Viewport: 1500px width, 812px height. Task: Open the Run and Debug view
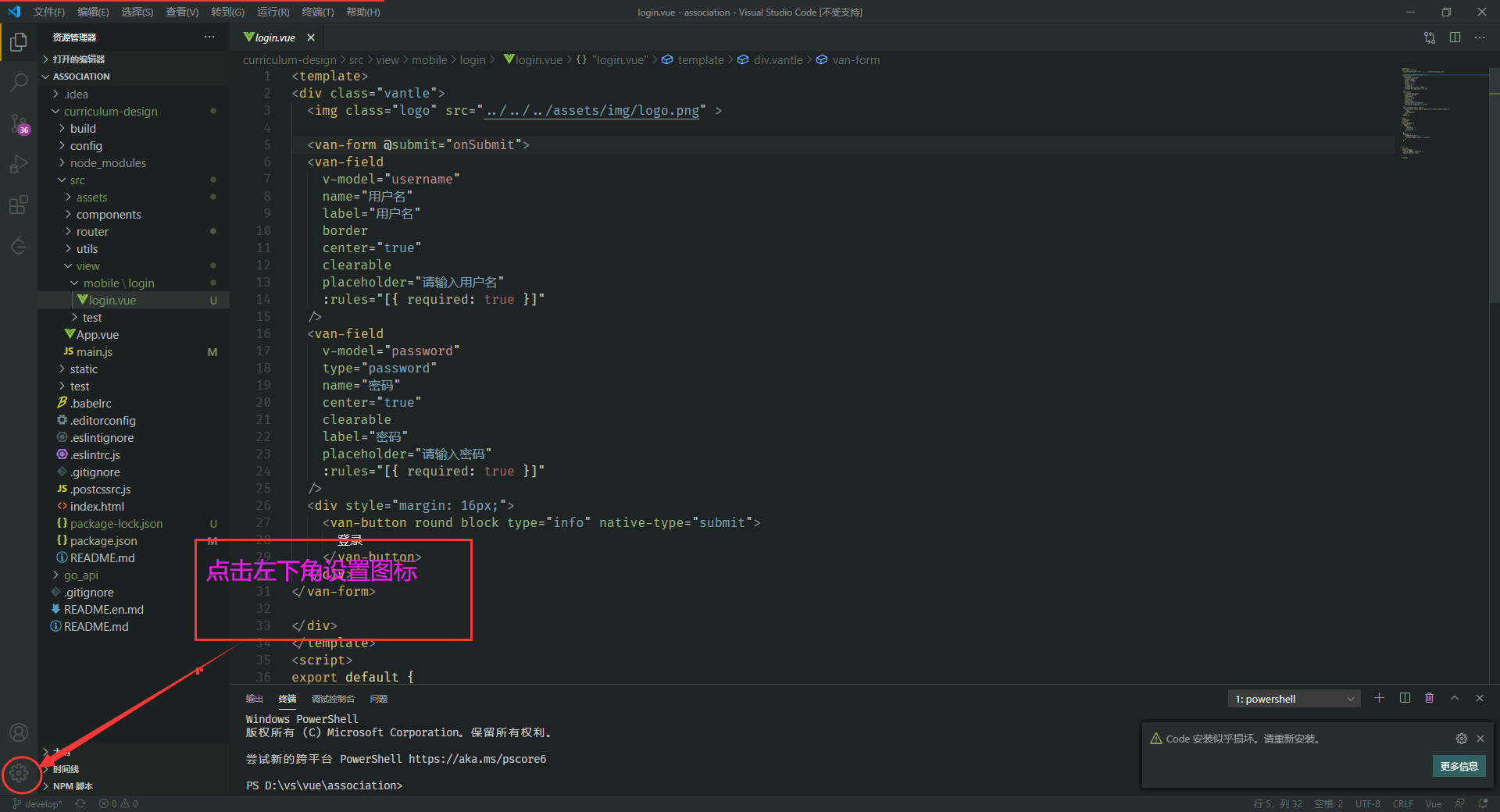tap(19, 165)
